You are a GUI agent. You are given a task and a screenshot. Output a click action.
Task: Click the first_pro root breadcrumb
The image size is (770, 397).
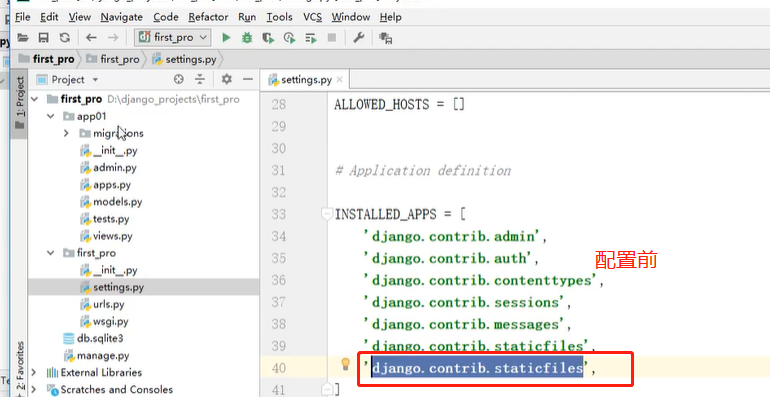pos(46,59)
